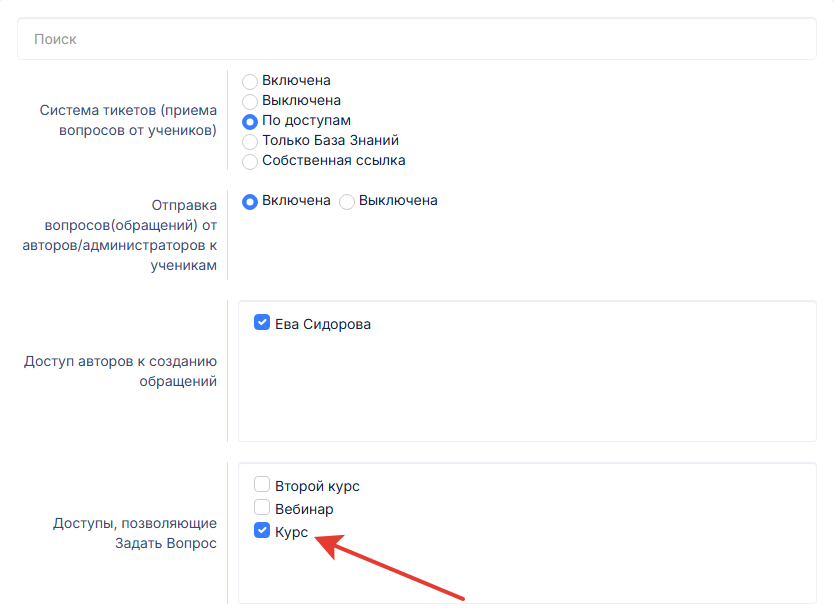Click the Второй курс text label

tap(317, 486)
